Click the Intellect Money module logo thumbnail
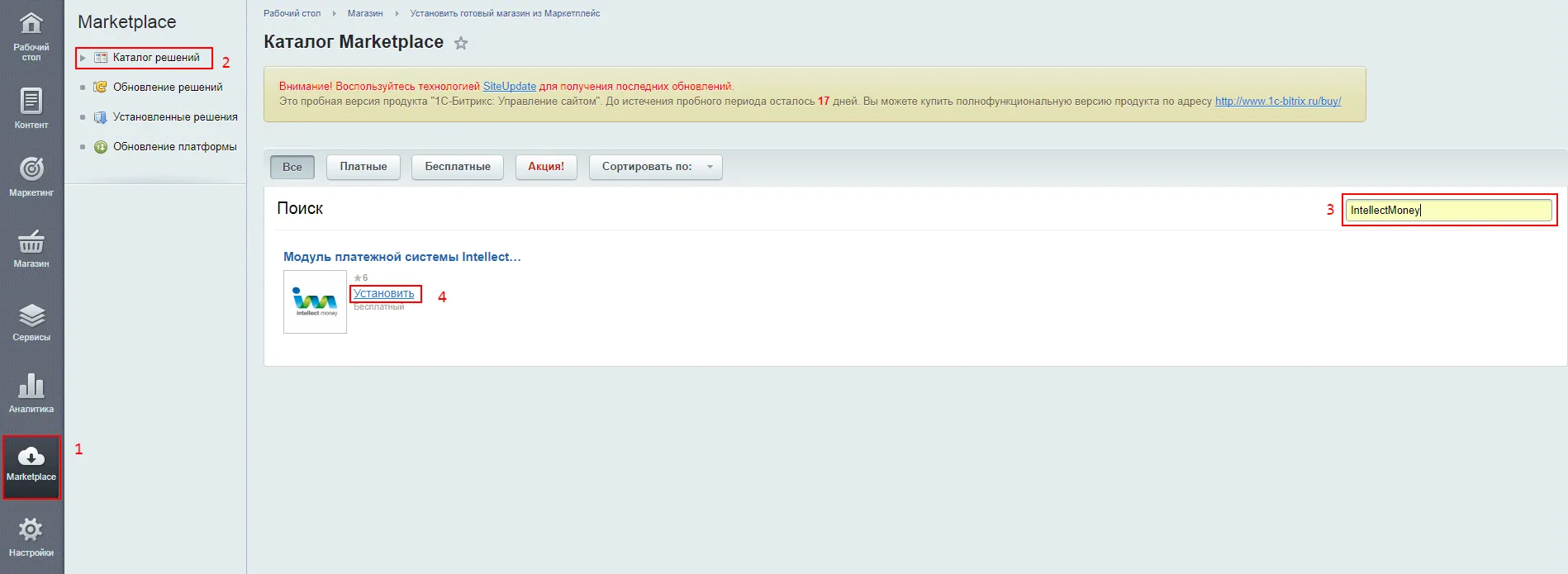 (315, 302)
